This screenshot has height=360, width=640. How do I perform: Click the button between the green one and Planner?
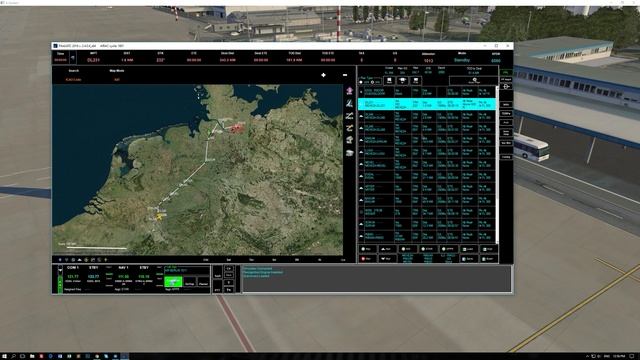coord(190,282)
